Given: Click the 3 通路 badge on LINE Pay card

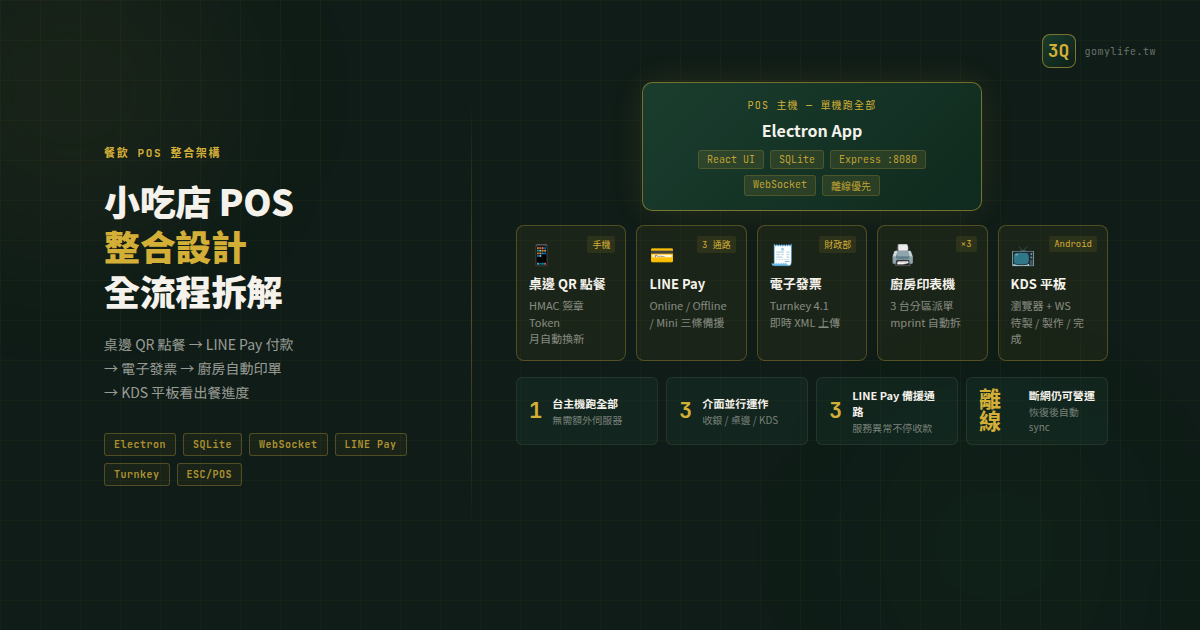Looking at the screenshot, I should tap(716, 244).
